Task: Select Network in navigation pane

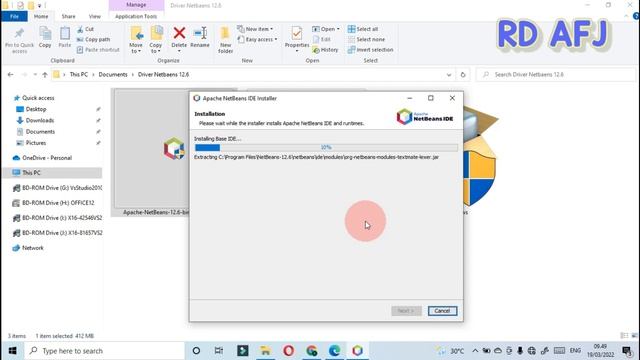Action: coord(33,248)
